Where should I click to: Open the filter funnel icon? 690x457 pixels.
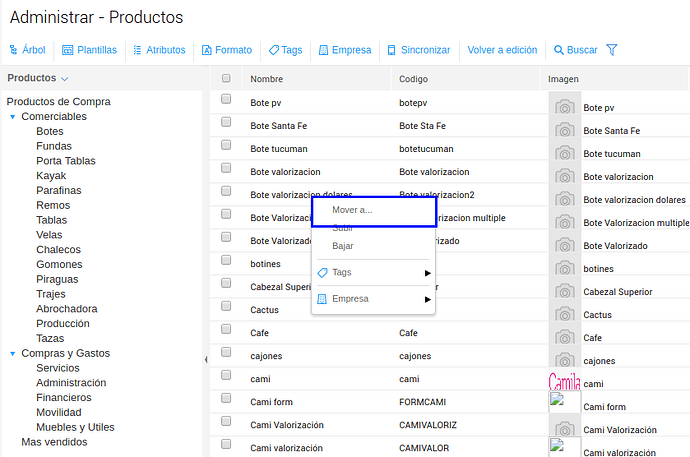click(612, 50)
